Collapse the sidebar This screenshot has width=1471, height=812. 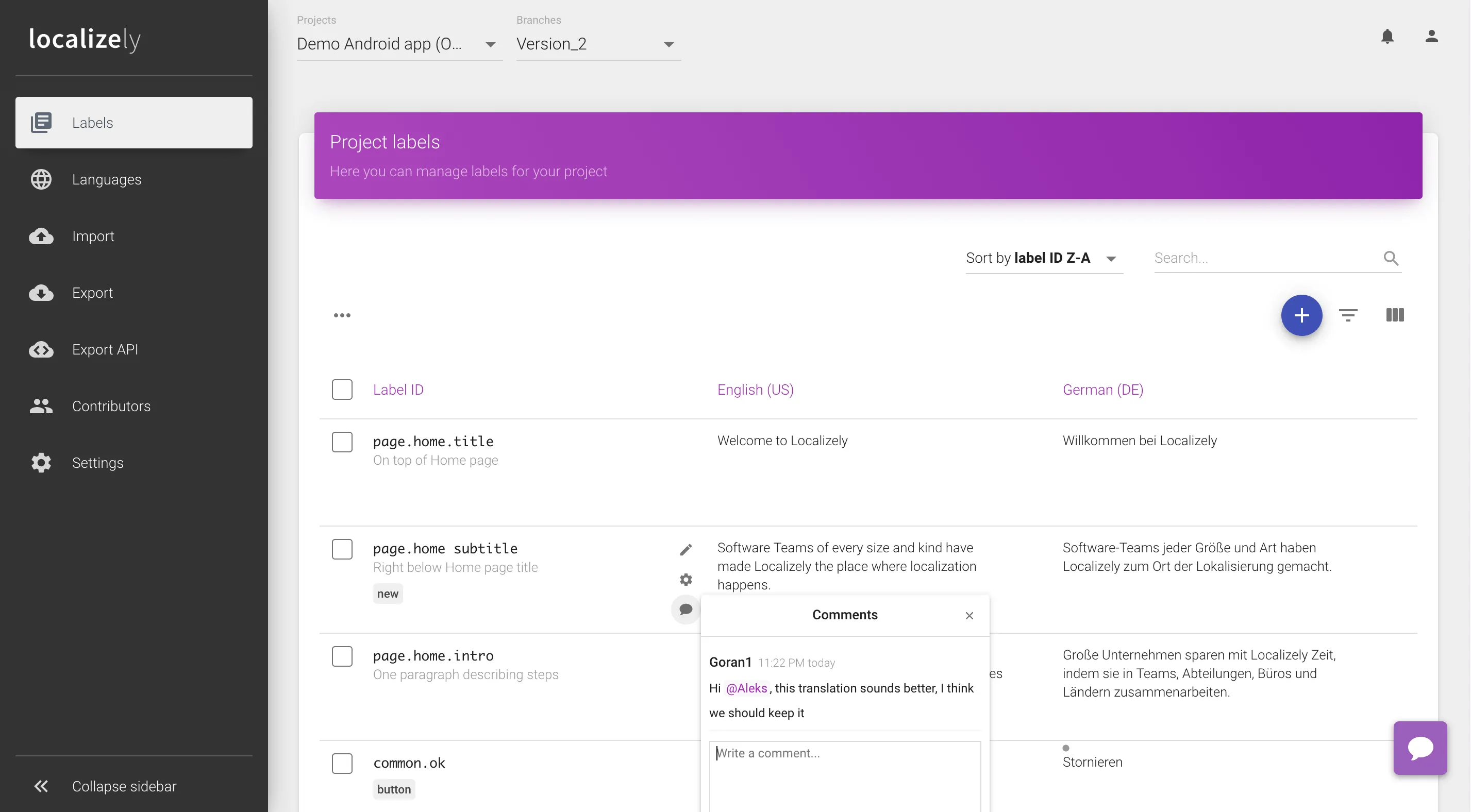pyautogui.click(x=40, y=785)
